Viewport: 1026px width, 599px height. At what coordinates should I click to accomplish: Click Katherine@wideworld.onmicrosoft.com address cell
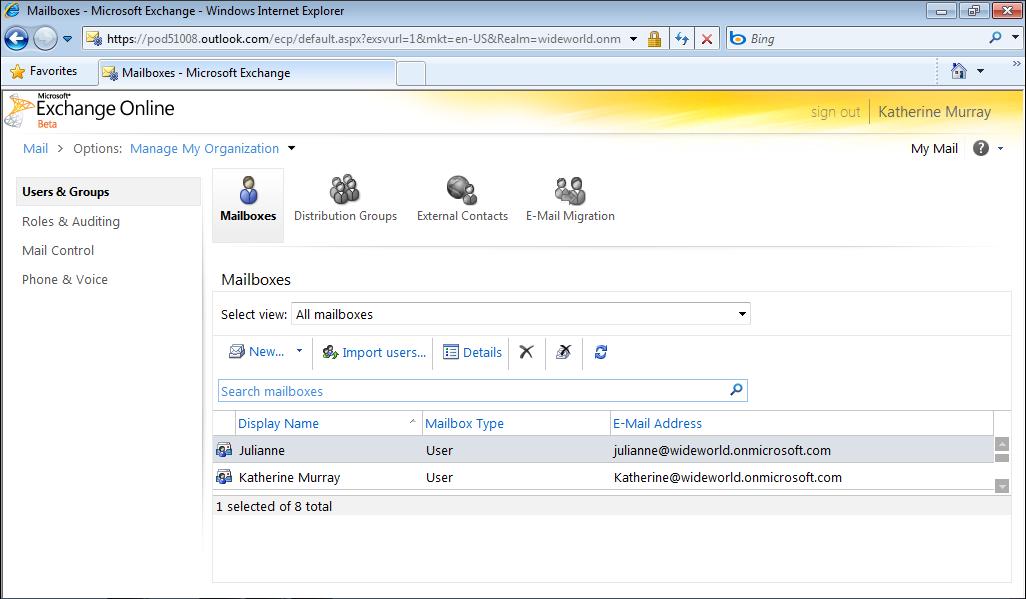coord(728,477)
